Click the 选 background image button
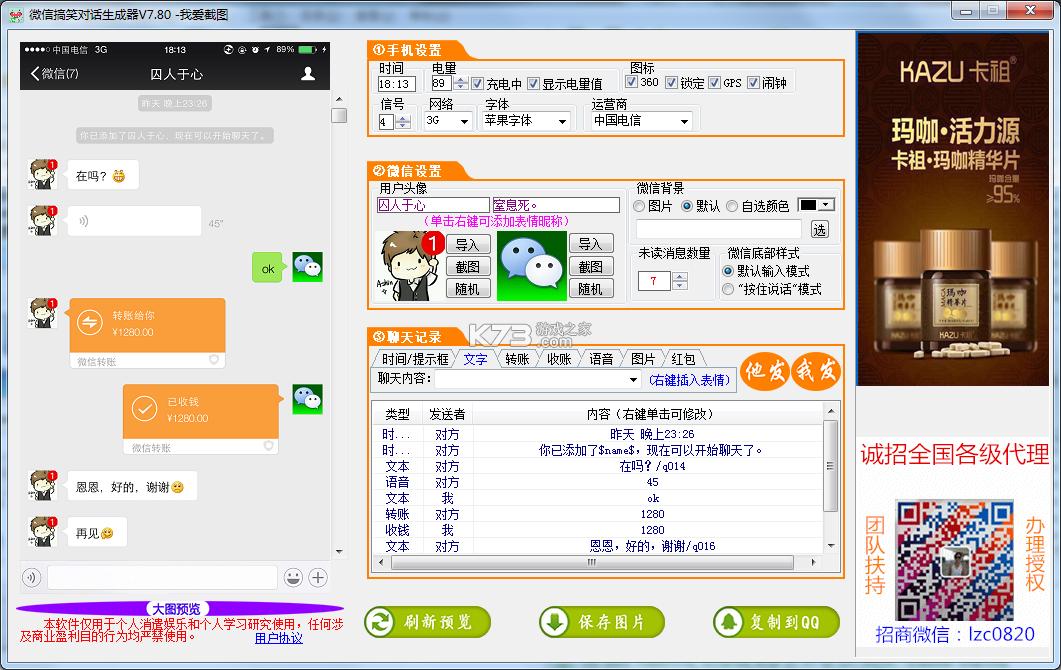 coord(819,229)
